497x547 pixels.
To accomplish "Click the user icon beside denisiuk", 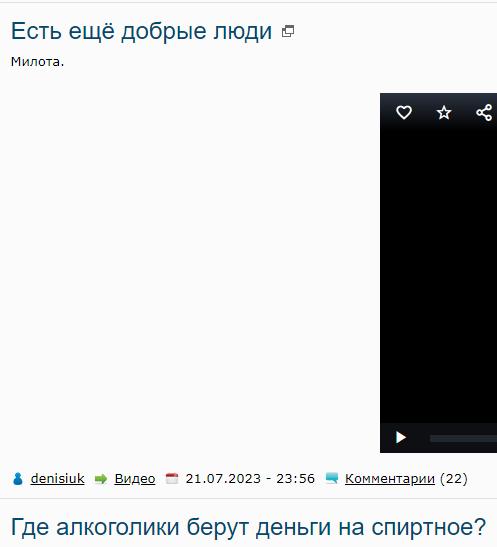I will tap(18, 479).
